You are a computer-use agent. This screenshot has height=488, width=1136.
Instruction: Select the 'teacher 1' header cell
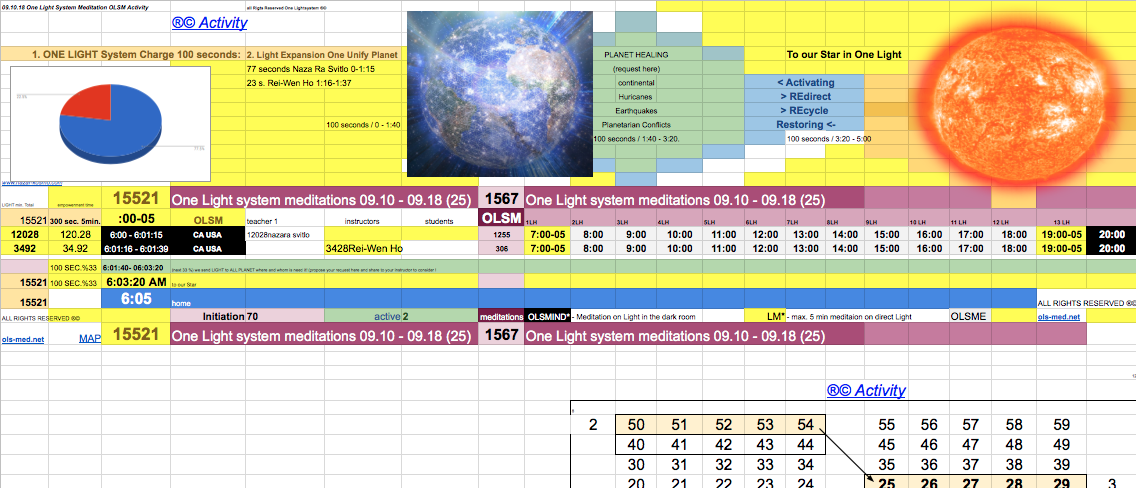pyautogui.click(x=285, y=220)
